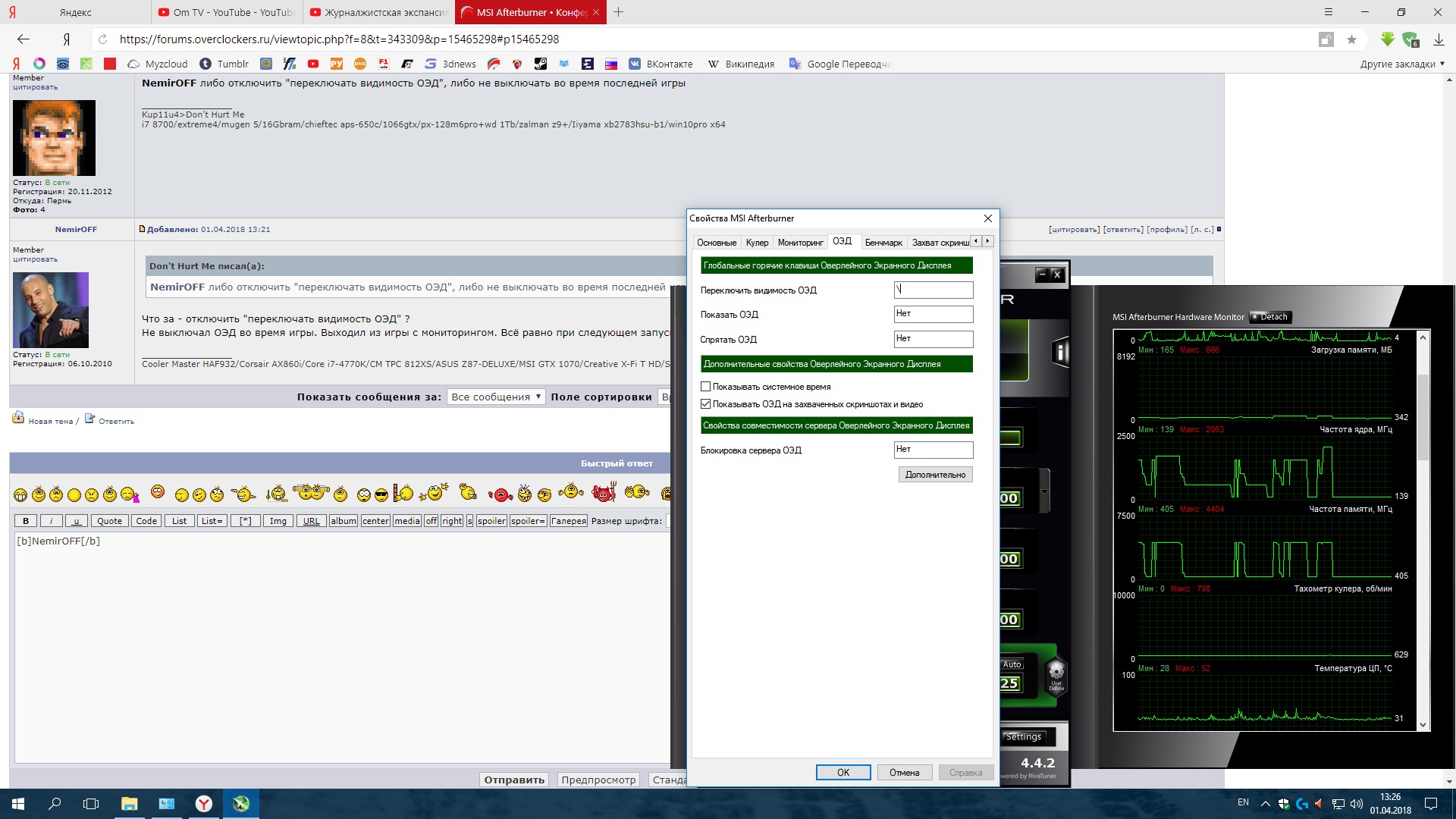
Task: Expand 'Другие закладки' bookmarks menu
Action: (1401, 64)
